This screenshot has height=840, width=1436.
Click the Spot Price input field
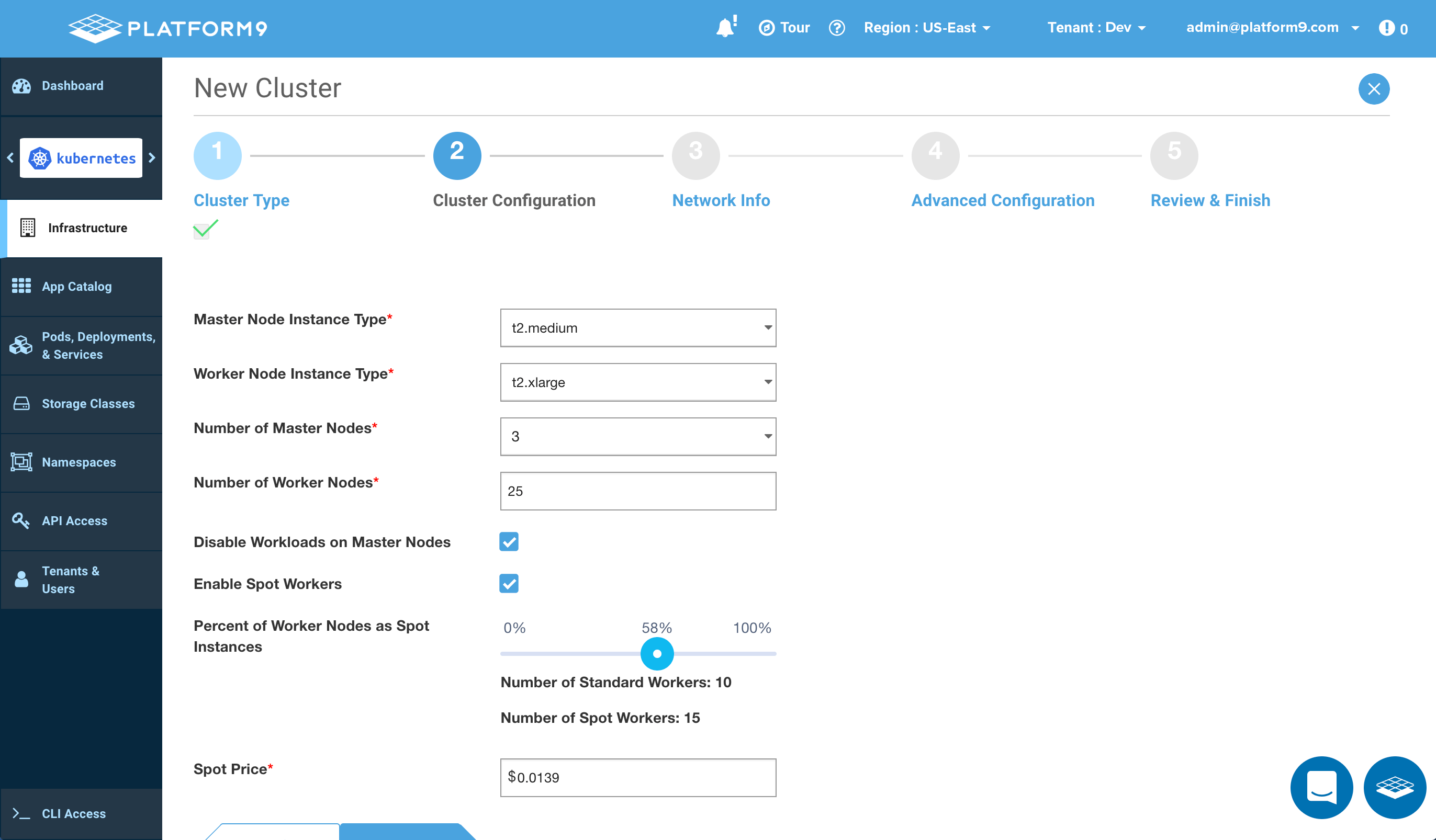click(638, 777)
